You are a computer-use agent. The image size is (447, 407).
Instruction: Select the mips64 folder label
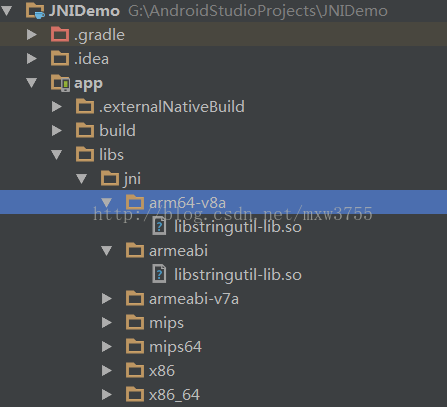(x=175, y=347)
